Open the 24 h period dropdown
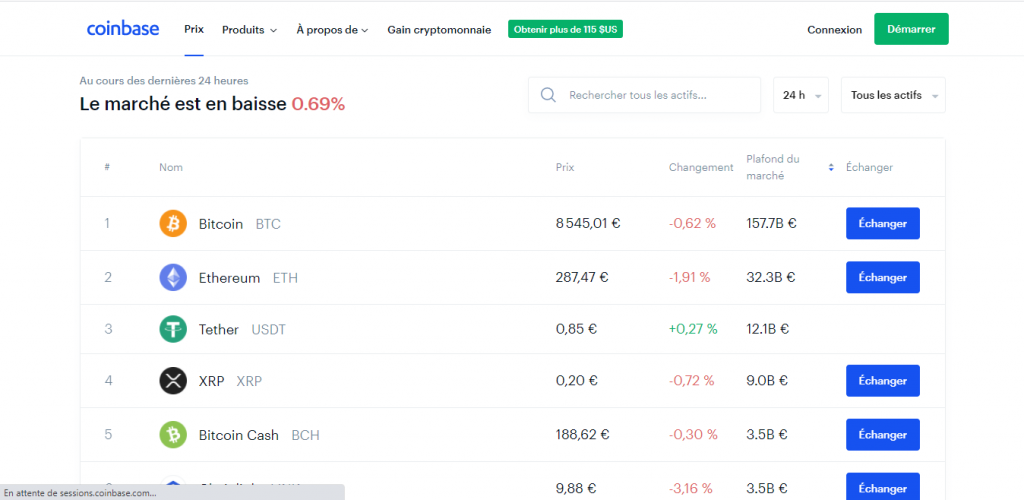The image size is (1024, 500). [801, 95]
